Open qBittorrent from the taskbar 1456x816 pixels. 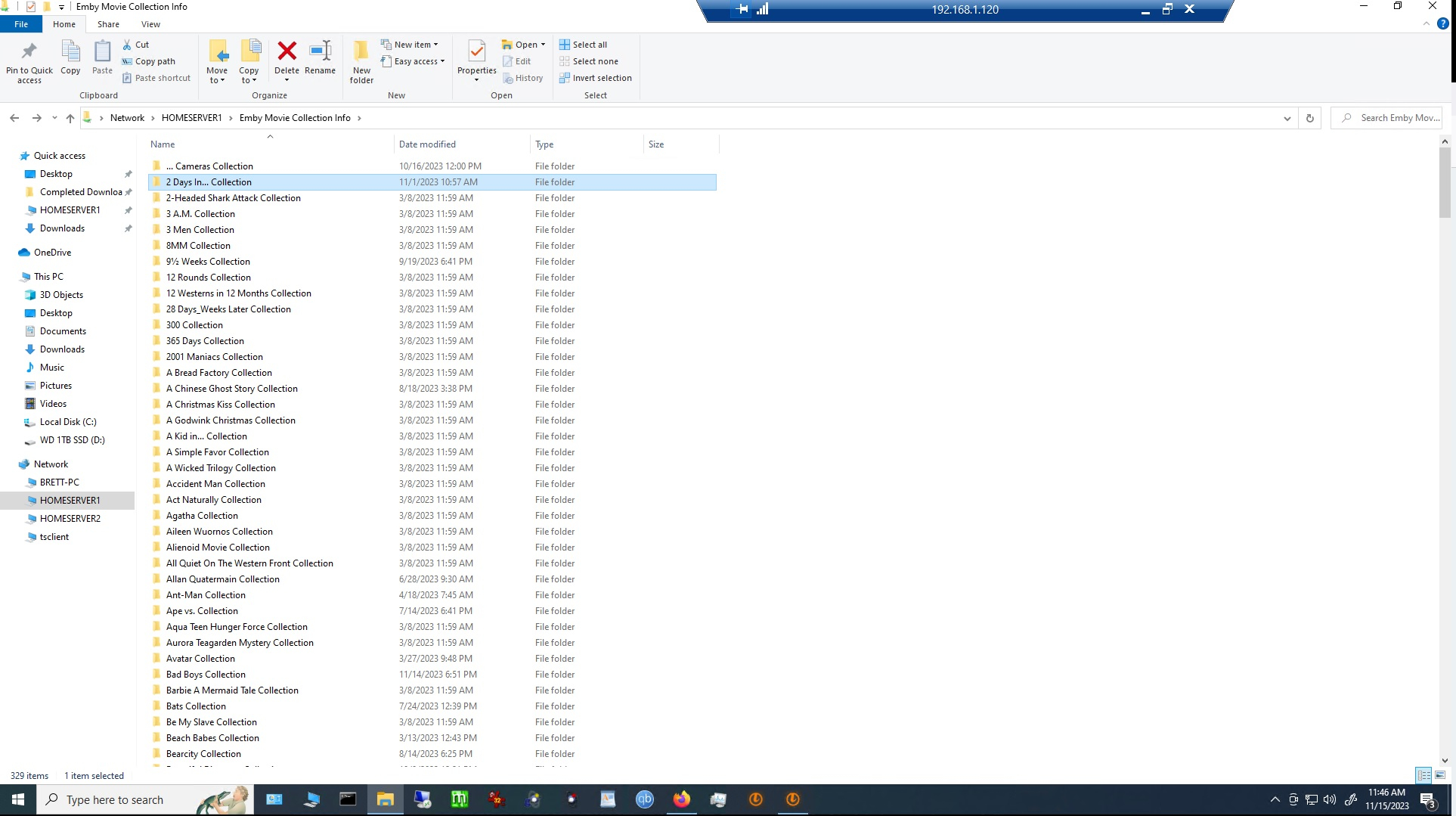tap(644, 799)
